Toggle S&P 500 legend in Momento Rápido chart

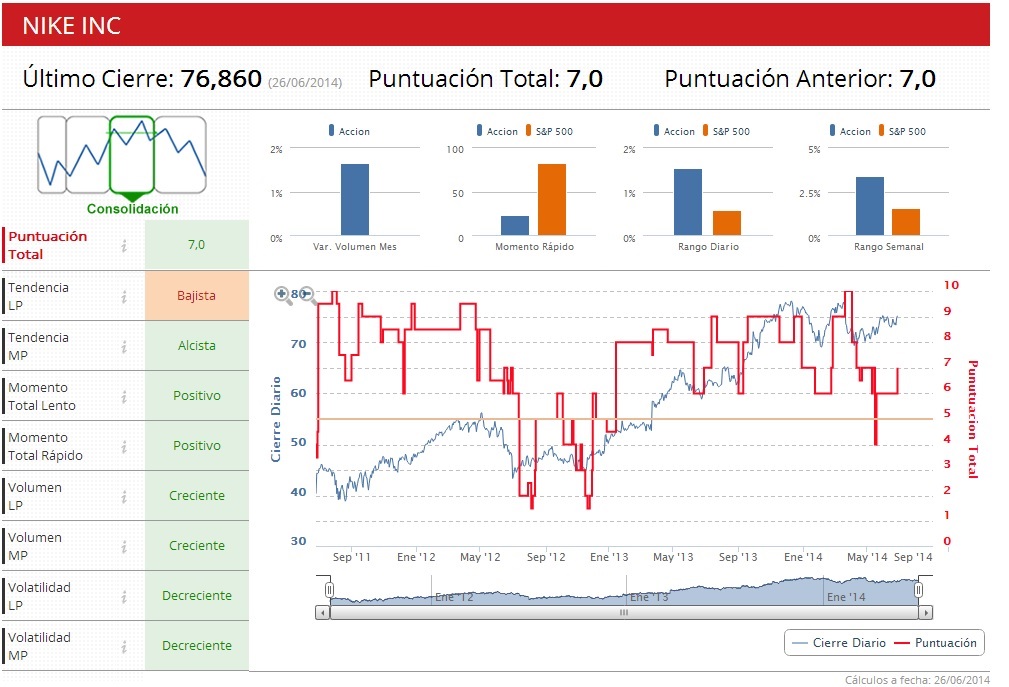[x=549, y=131]
